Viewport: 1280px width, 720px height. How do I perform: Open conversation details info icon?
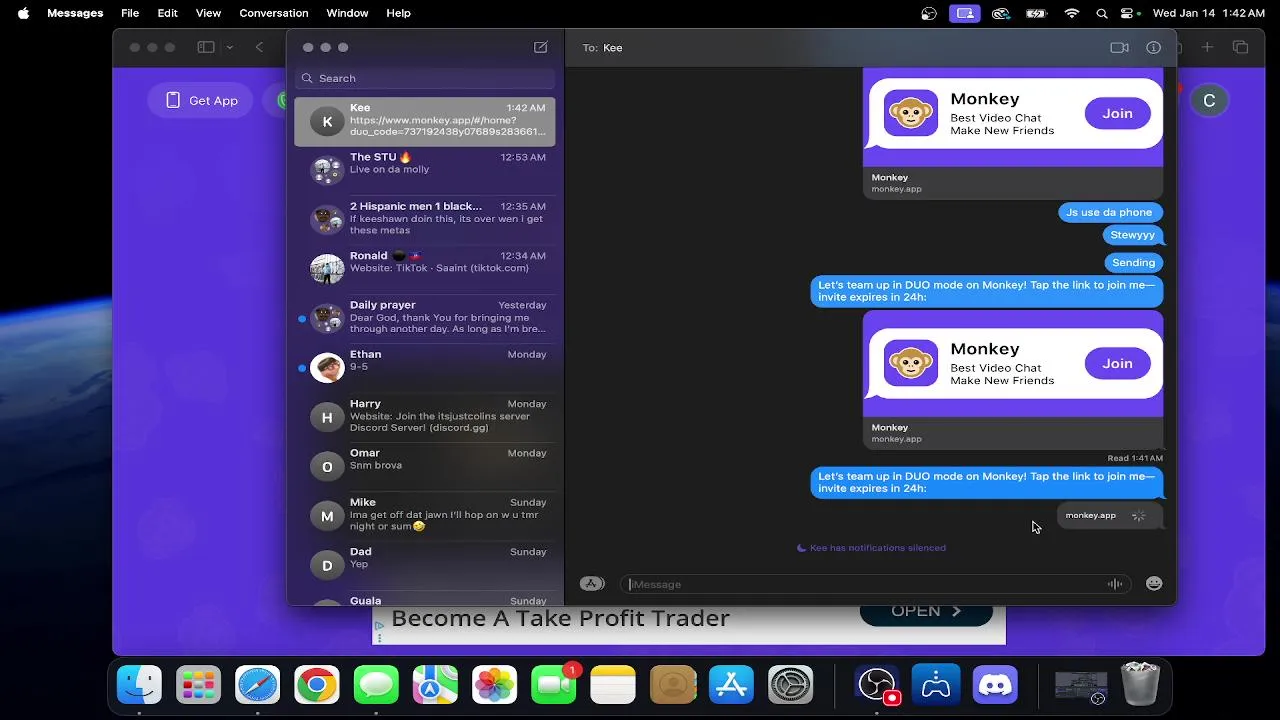(1153, 47)
